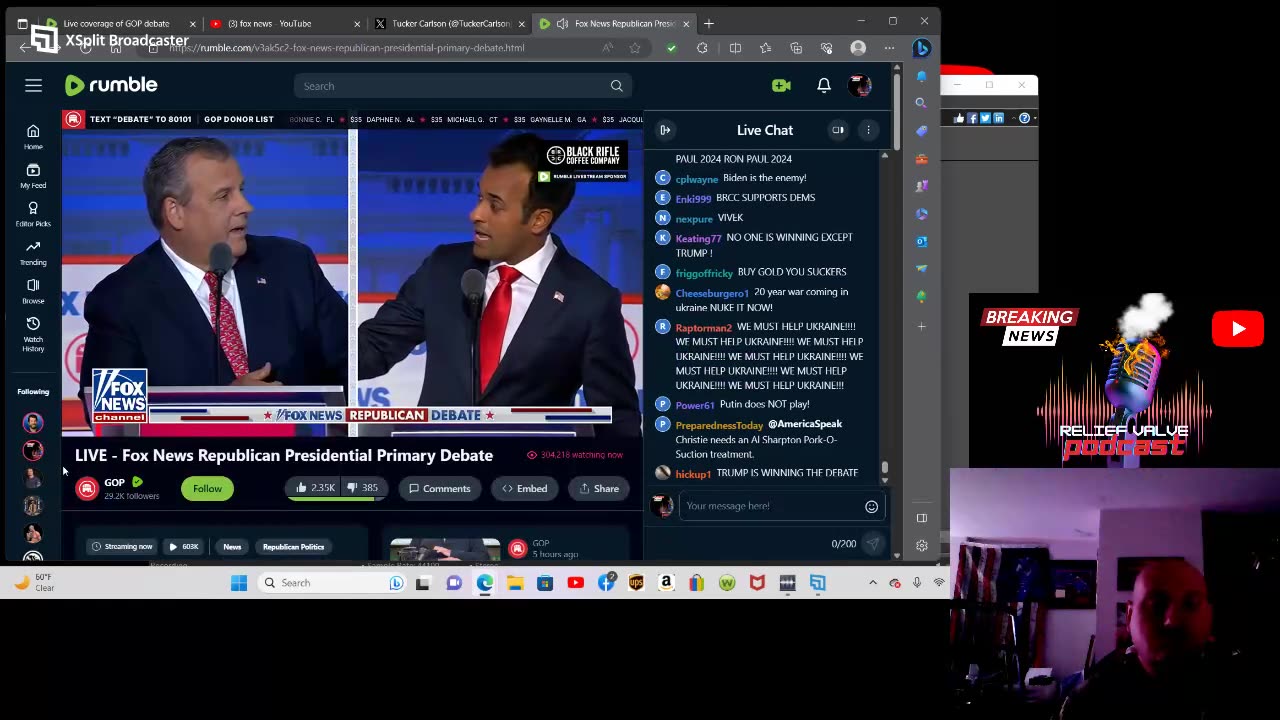This screenshot has height=720, width=1280.
Task: Click the green go-live camera icon
Action: pos(781,86)
